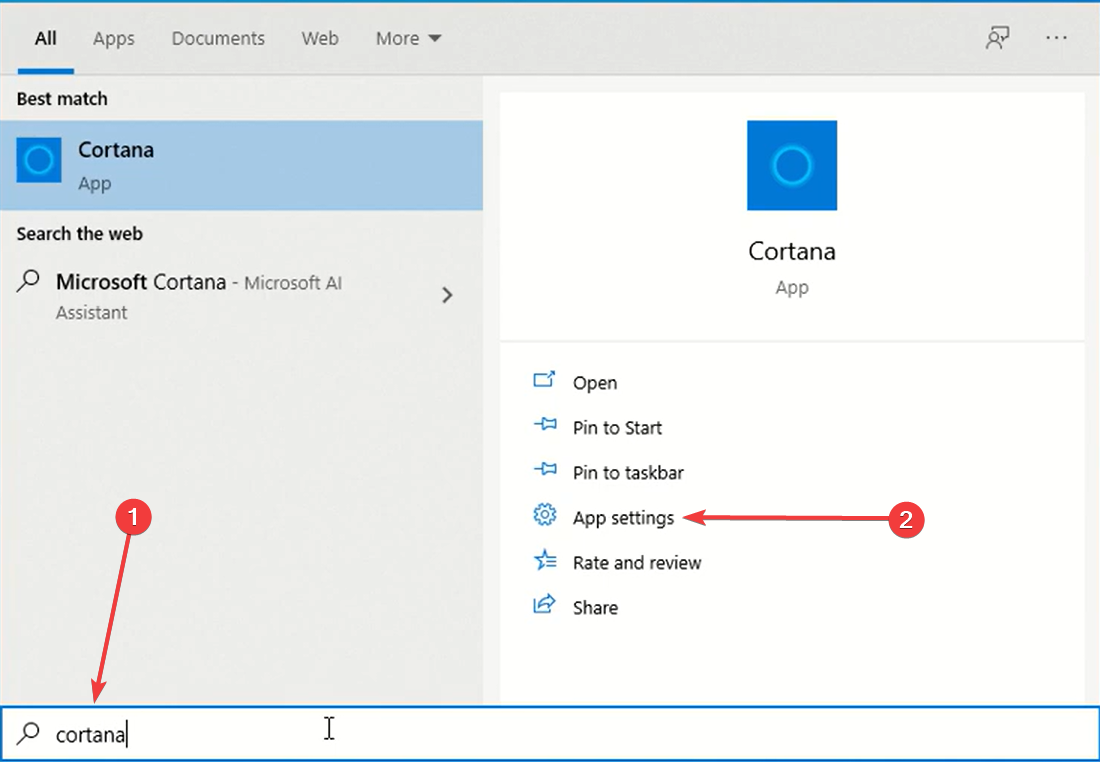
Task: Choose Pin to taskbar
Action: click(x=628, y=472)
